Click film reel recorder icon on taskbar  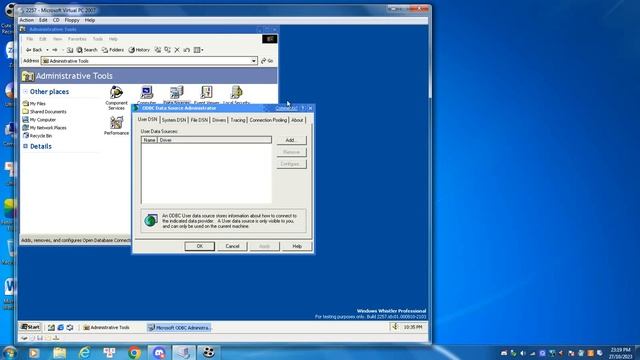(209, 353)
